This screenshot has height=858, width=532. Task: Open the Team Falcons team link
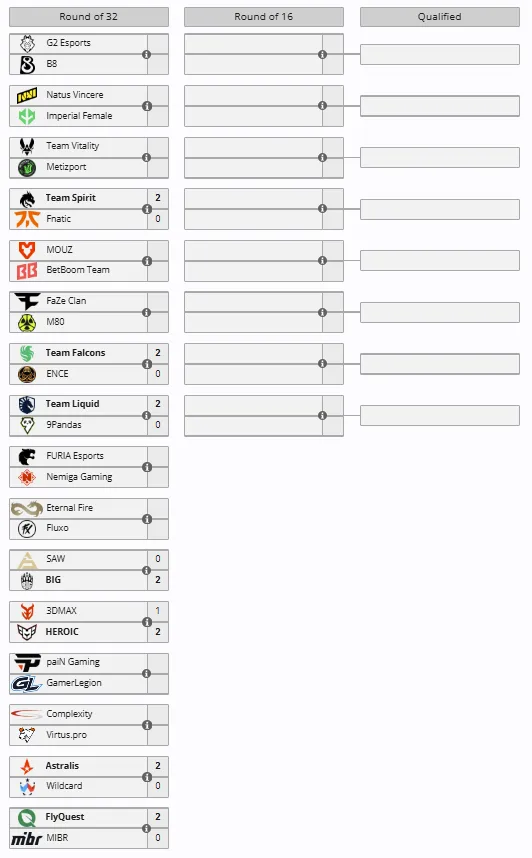76,353
